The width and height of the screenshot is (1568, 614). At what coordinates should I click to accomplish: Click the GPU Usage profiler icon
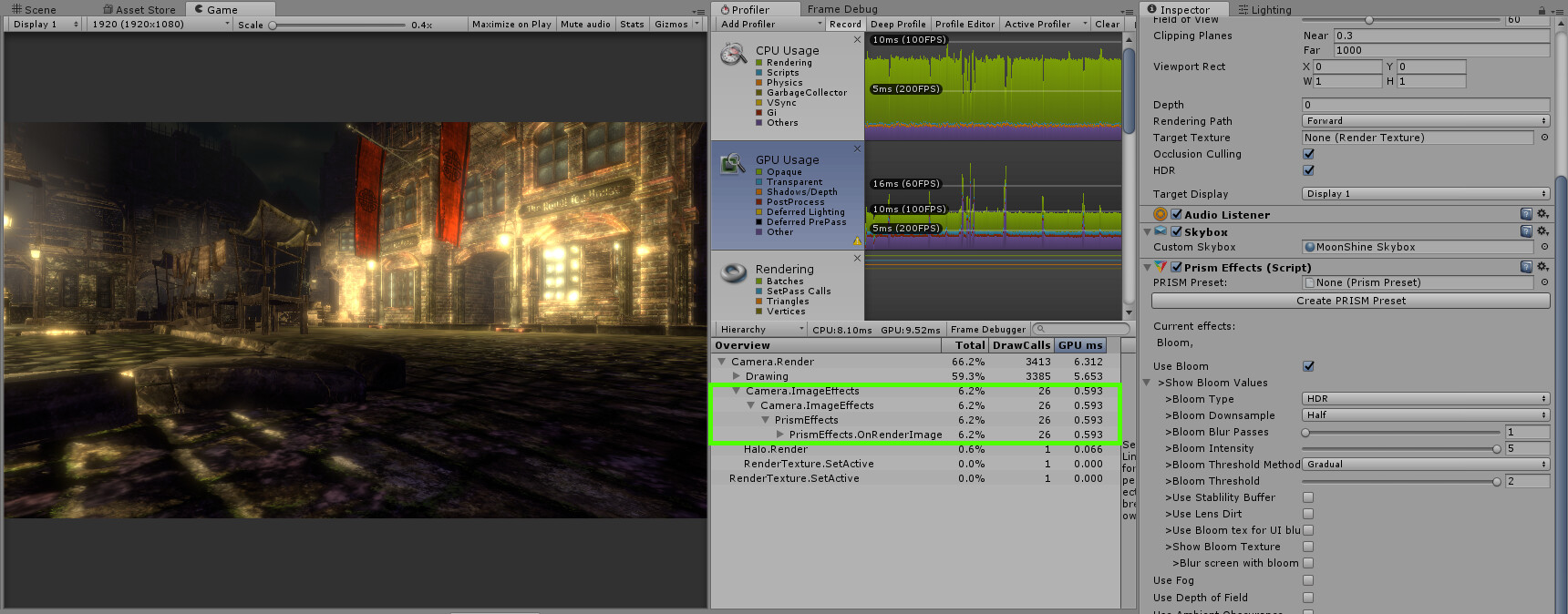733,164
